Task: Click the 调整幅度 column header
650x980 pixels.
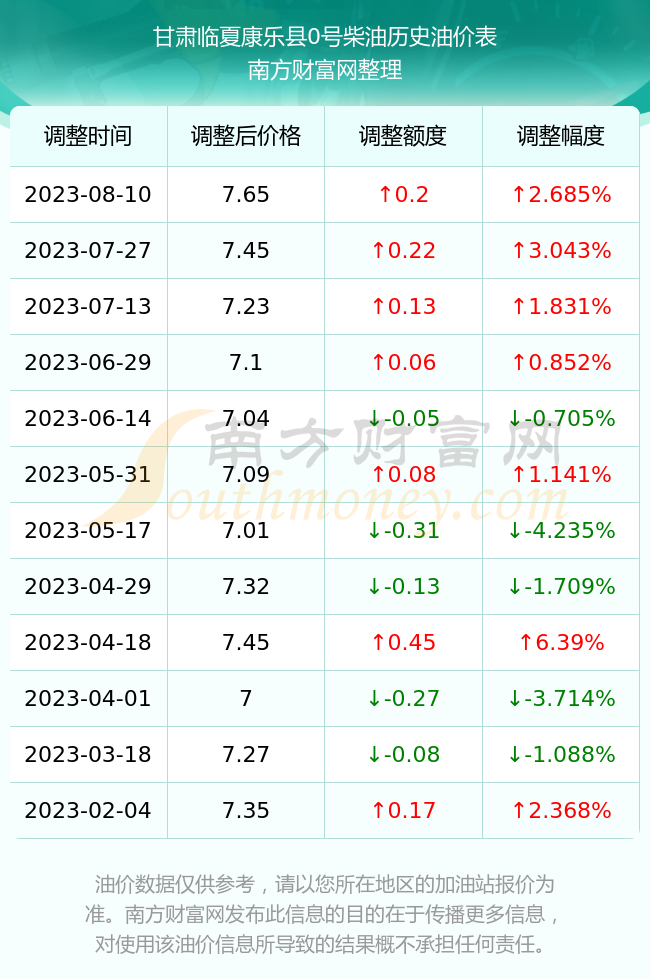Action: click(x=561, y=136)
